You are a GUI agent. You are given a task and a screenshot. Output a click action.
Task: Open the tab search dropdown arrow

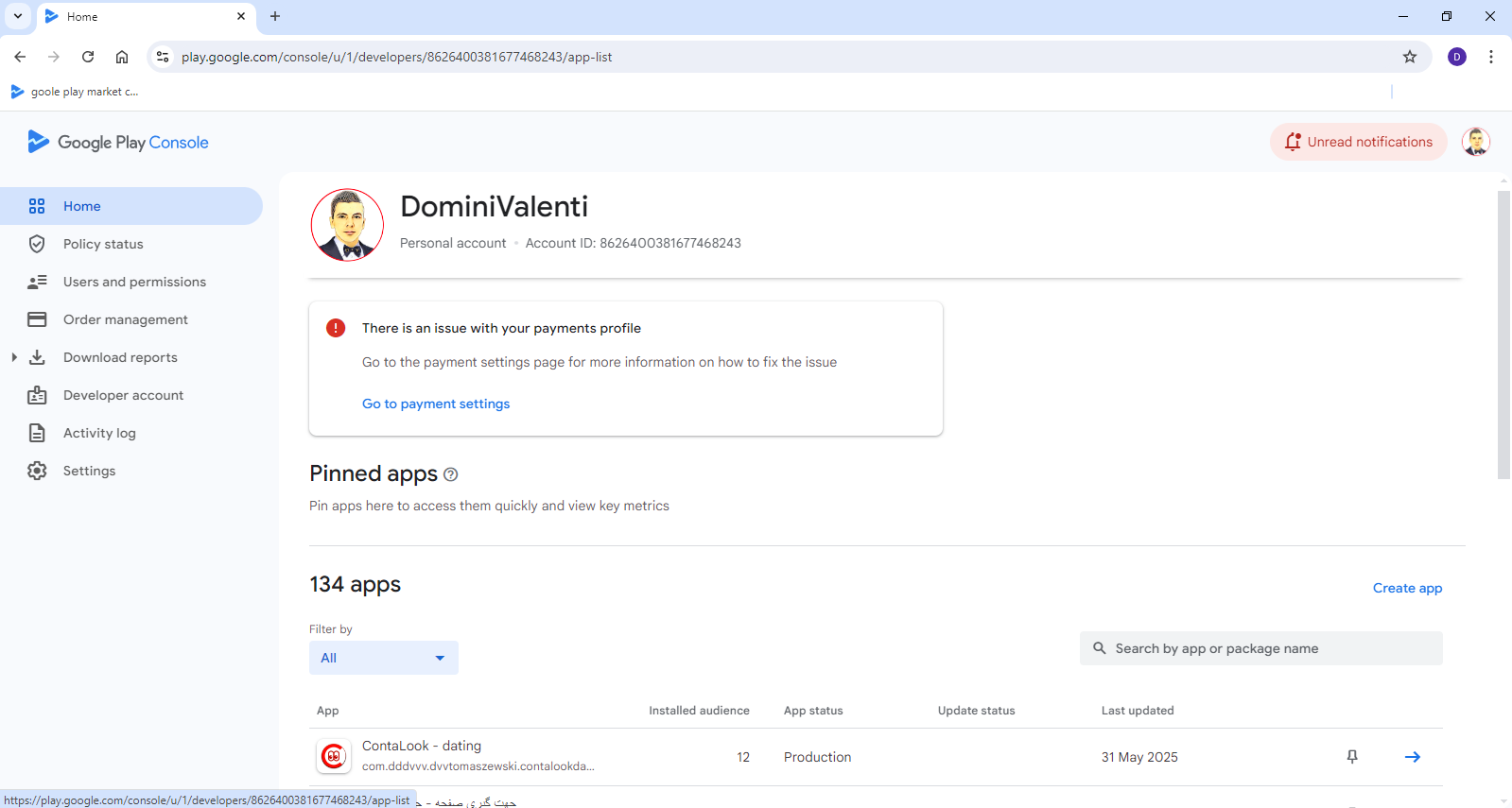pos(18,16)
